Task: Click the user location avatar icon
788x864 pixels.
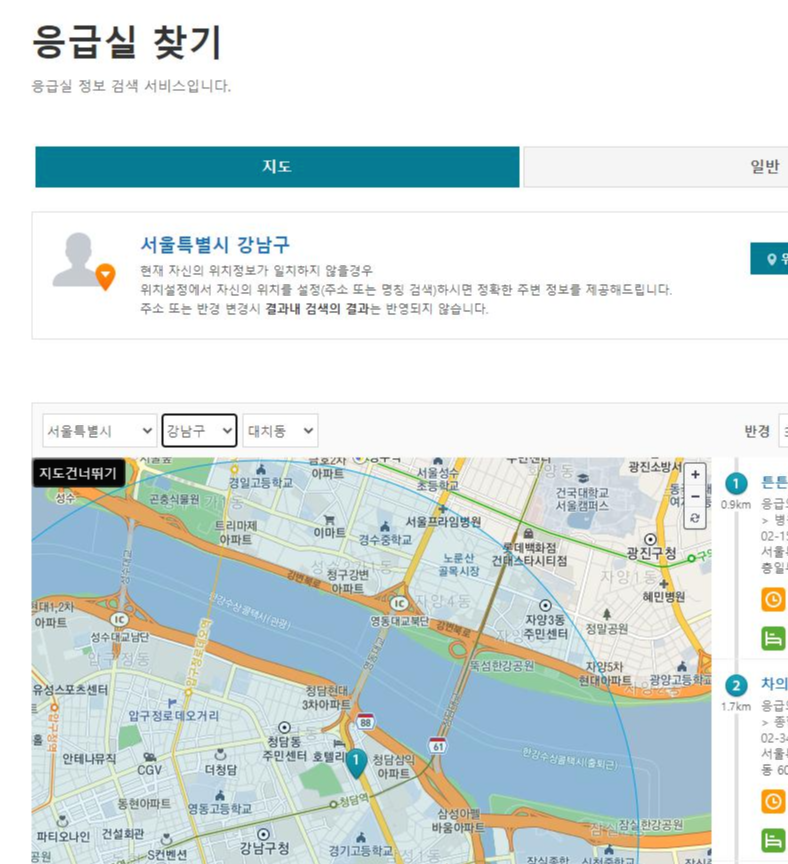Action: (84, 261)
